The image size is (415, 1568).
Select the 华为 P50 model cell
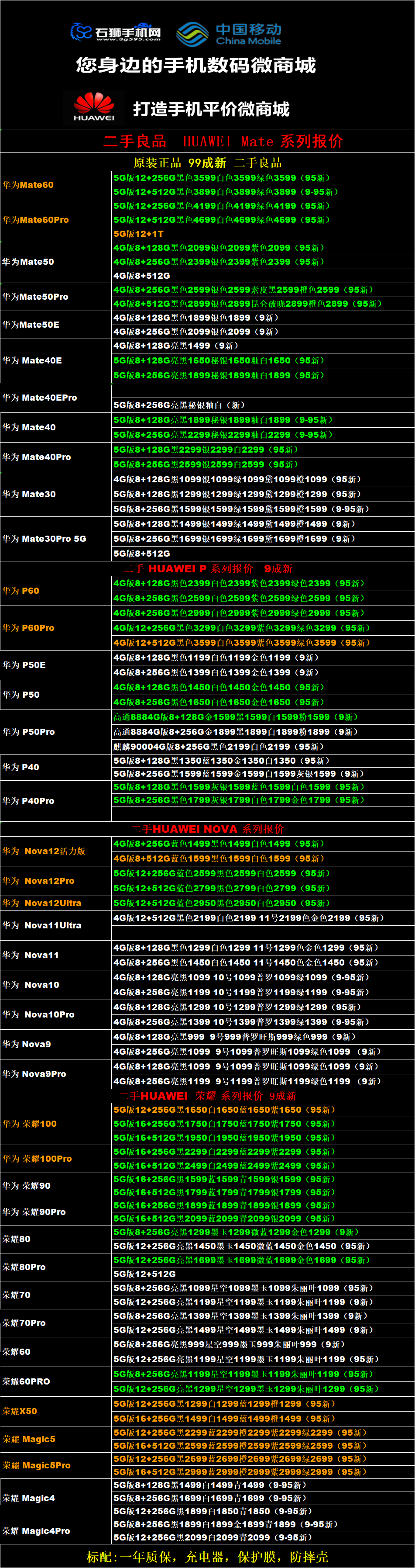(x=55, y=695)
